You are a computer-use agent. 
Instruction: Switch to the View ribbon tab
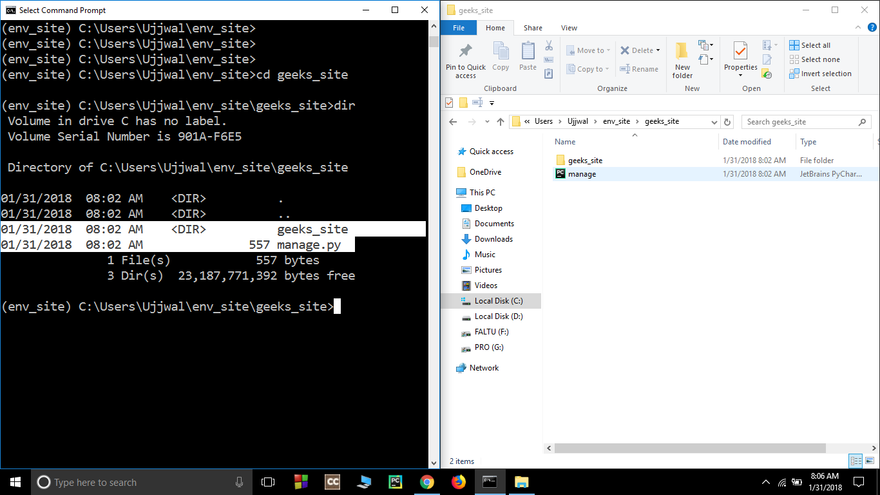tap(569, 28)
